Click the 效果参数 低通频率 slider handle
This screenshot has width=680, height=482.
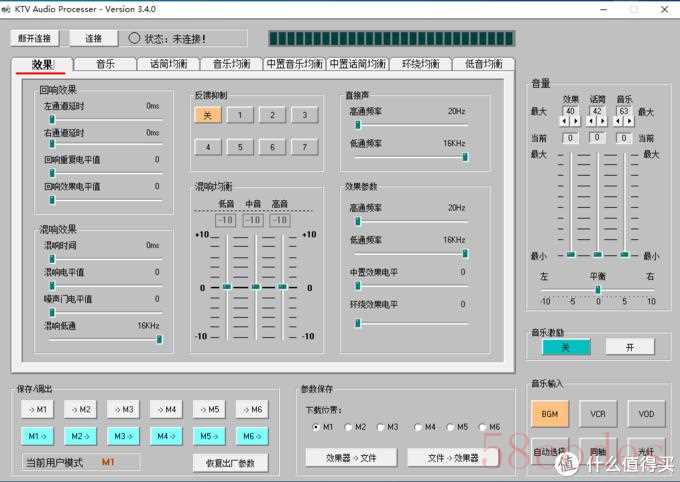465,253
